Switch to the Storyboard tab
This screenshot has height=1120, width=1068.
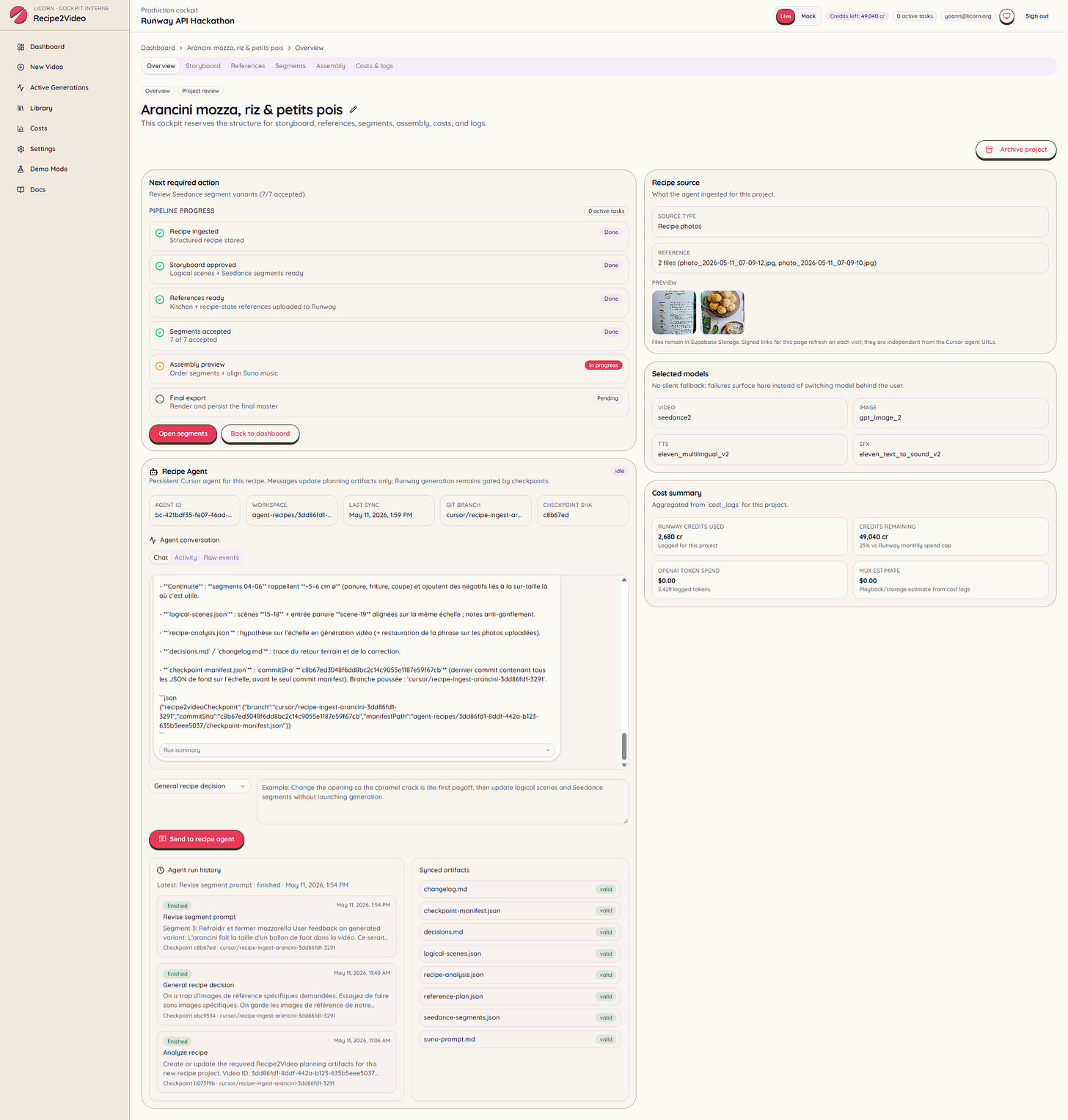[203, 66]
